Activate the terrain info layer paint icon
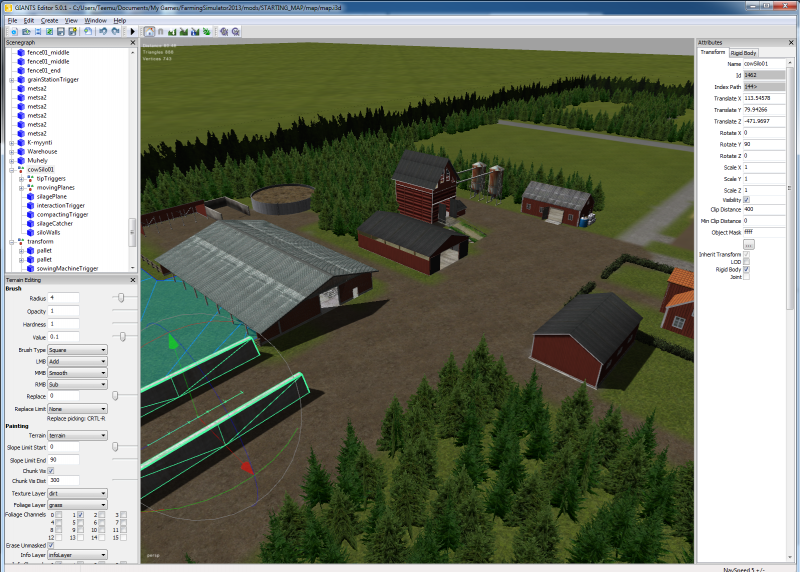The width and height of the screenshot is (800, 572). click(x=195, y=32)
